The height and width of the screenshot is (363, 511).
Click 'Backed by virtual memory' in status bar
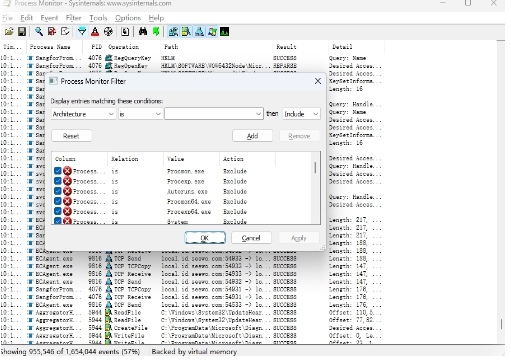click(194, 352)
